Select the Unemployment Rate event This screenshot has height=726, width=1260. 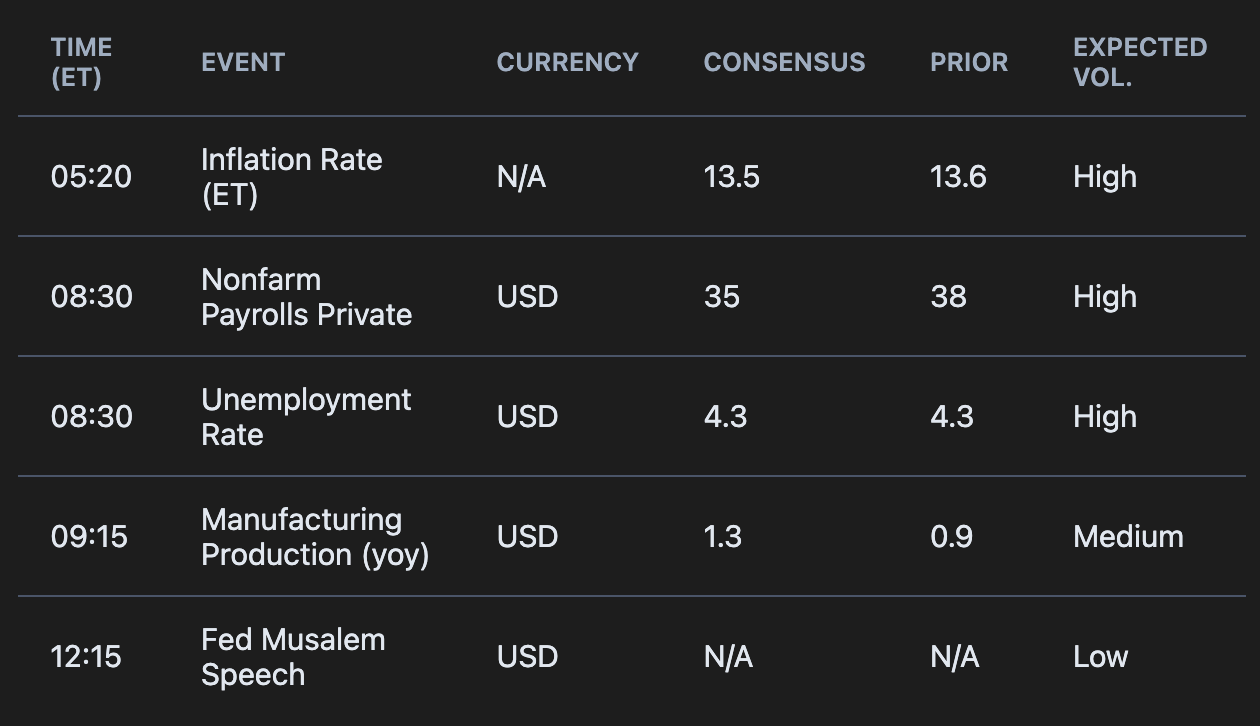[305, 417]
